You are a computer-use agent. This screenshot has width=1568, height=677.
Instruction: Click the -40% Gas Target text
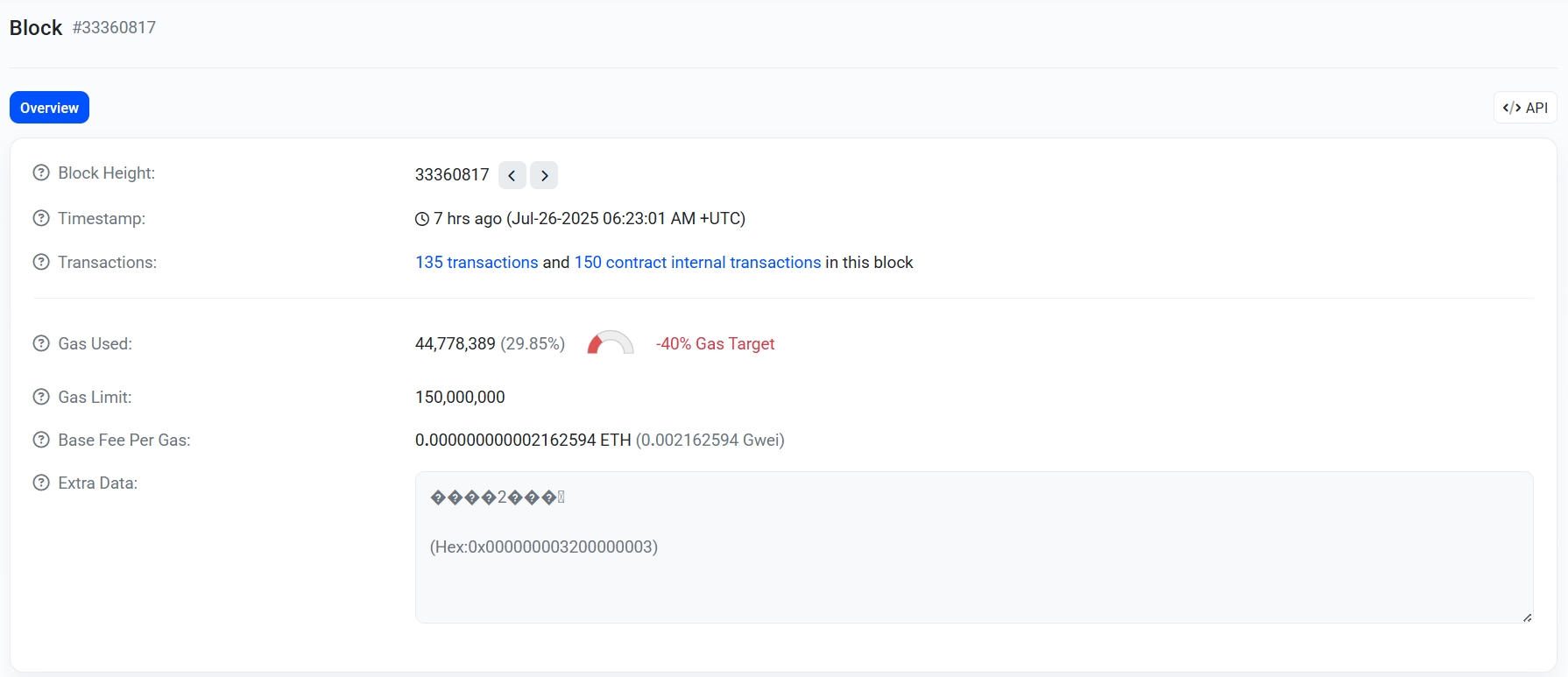click(715, 344)
